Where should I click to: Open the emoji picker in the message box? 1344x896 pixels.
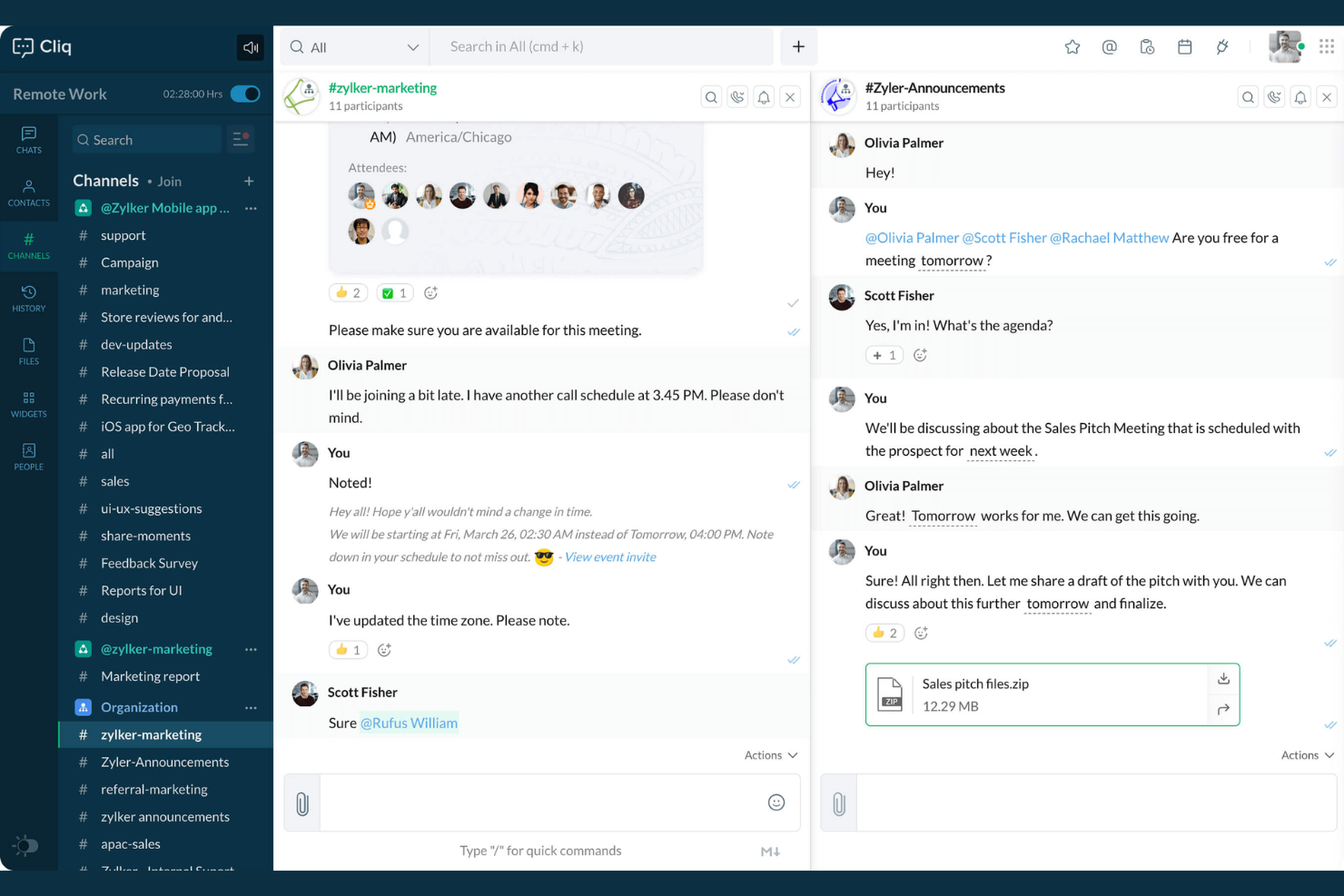point(776,802)
